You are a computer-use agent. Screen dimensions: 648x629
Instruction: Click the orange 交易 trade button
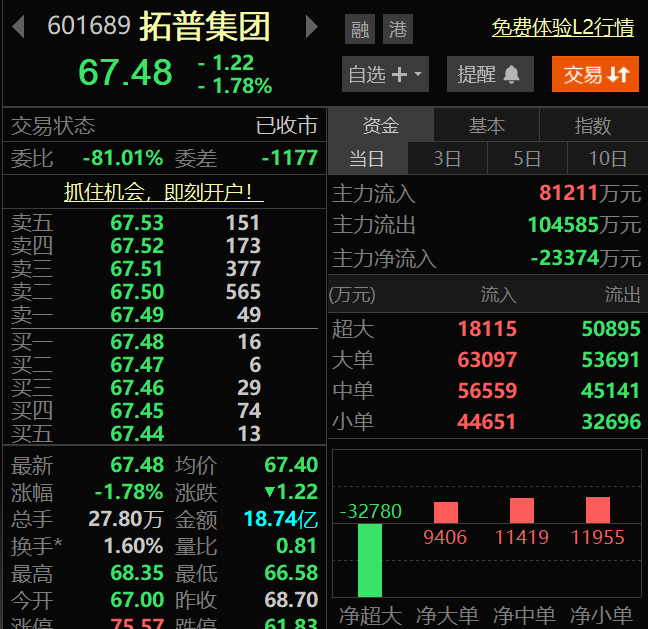tap(595, 74)
